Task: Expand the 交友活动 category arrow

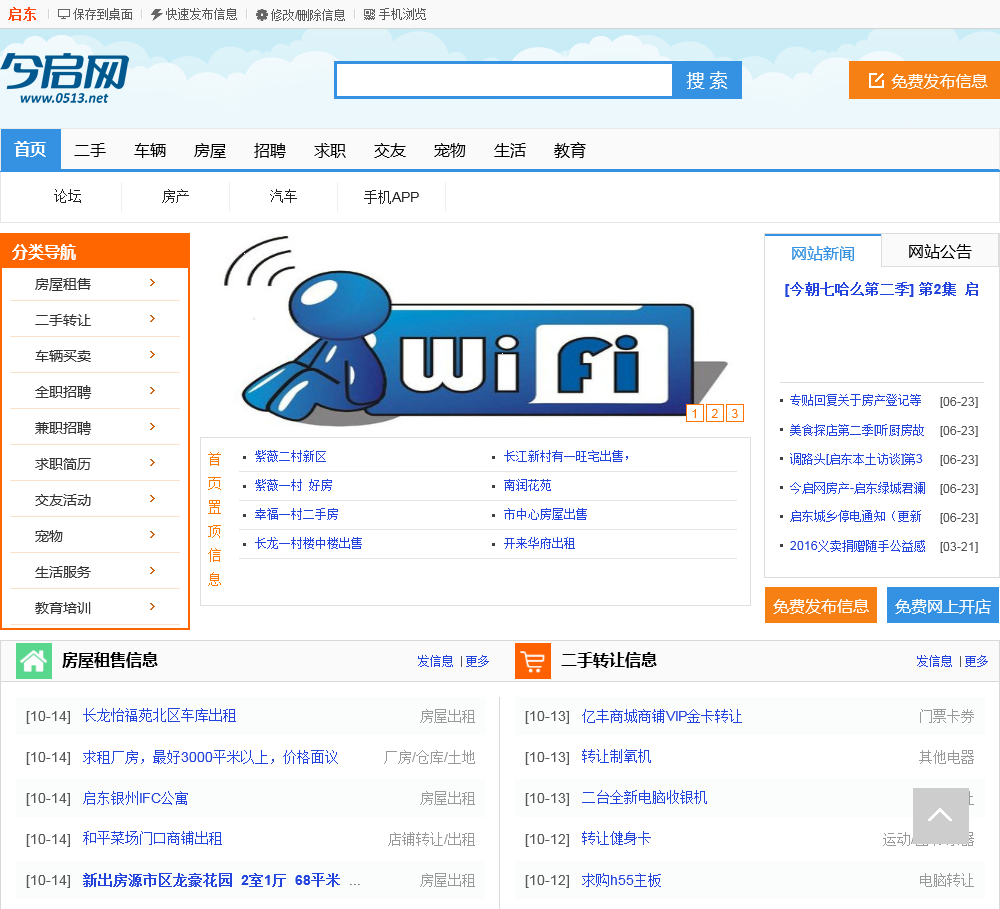Action: tap(152, 499)
